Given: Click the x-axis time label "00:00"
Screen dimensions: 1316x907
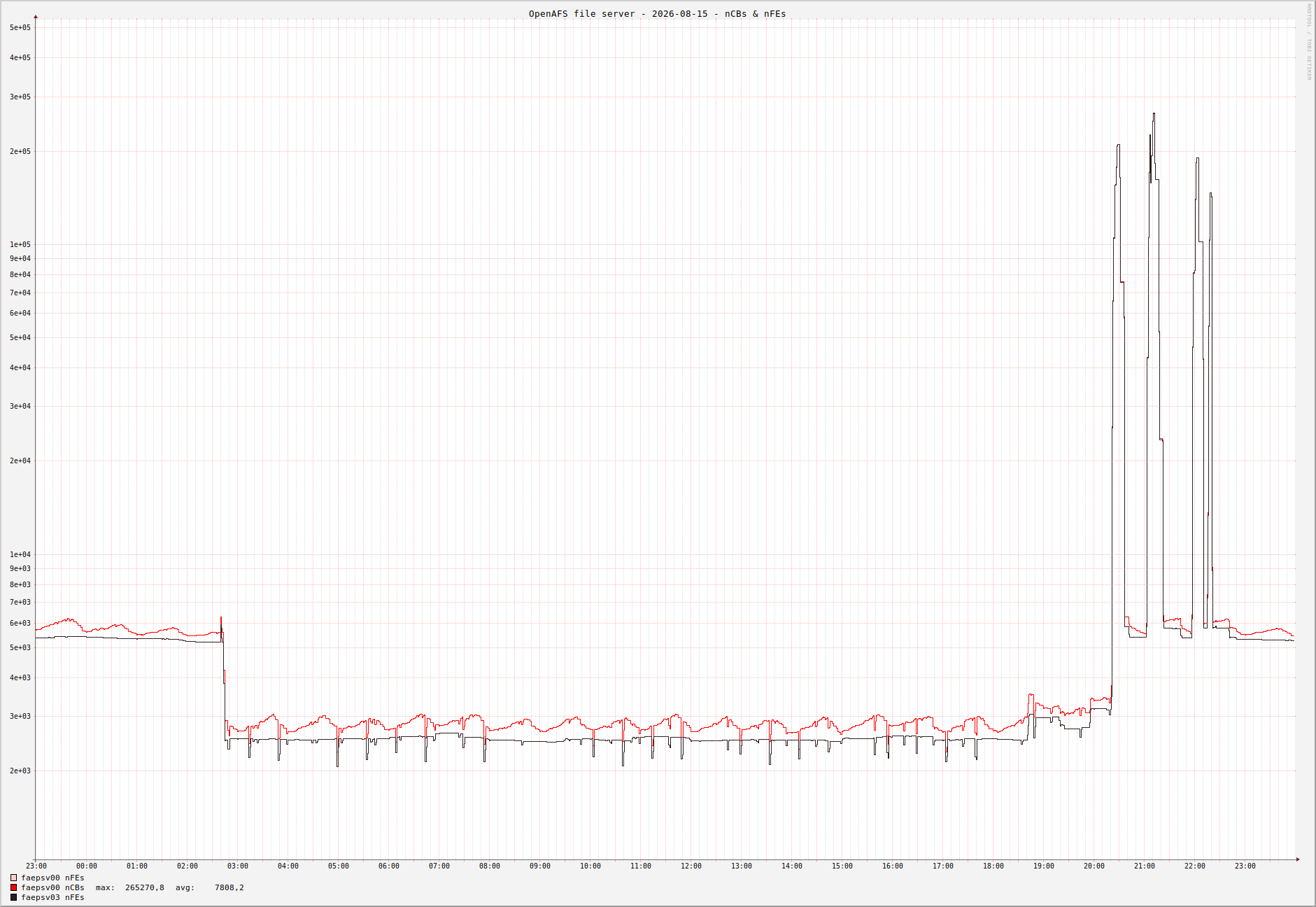Looking at the screenshot, I should point(87,866).
